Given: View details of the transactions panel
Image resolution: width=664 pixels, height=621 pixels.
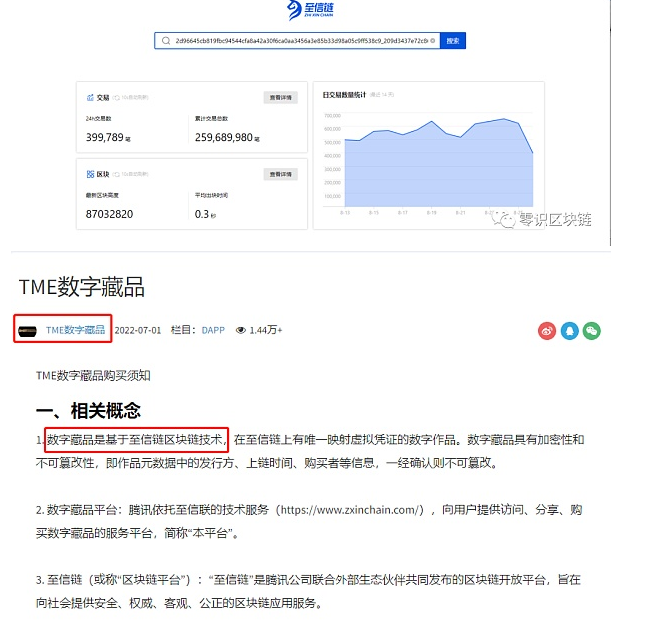Looking at the screenshot, I should [x=280, y=97].
